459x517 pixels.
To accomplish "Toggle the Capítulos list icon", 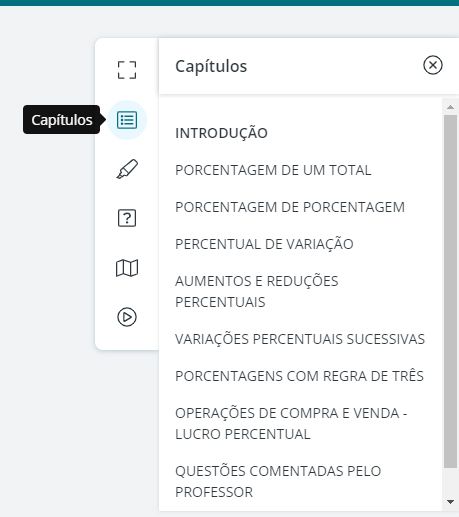I will [127, 120].
